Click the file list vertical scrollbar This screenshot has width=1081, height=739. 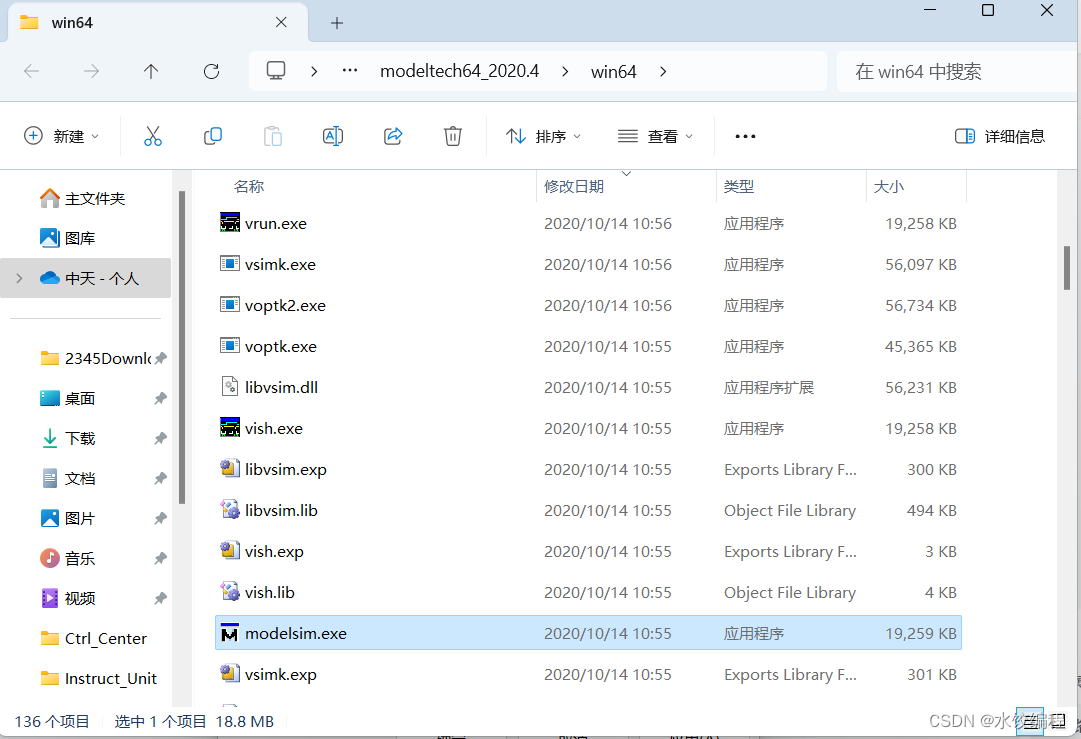pos(1067,268)
